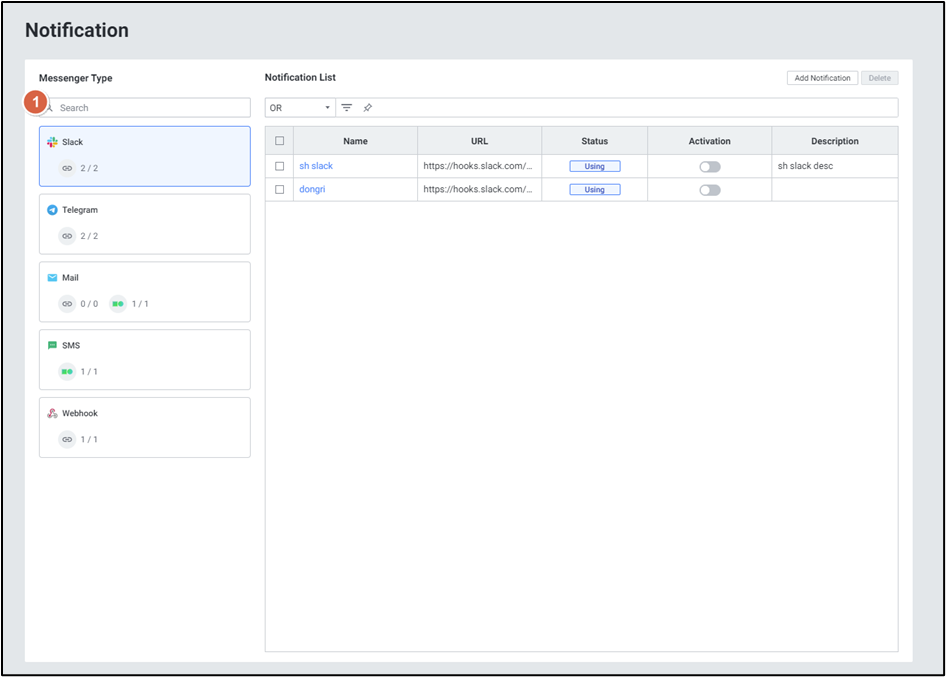Click the Mail envelope icon
The width and height of the screenshot is (946, 677).
click(x=52, y=278)
